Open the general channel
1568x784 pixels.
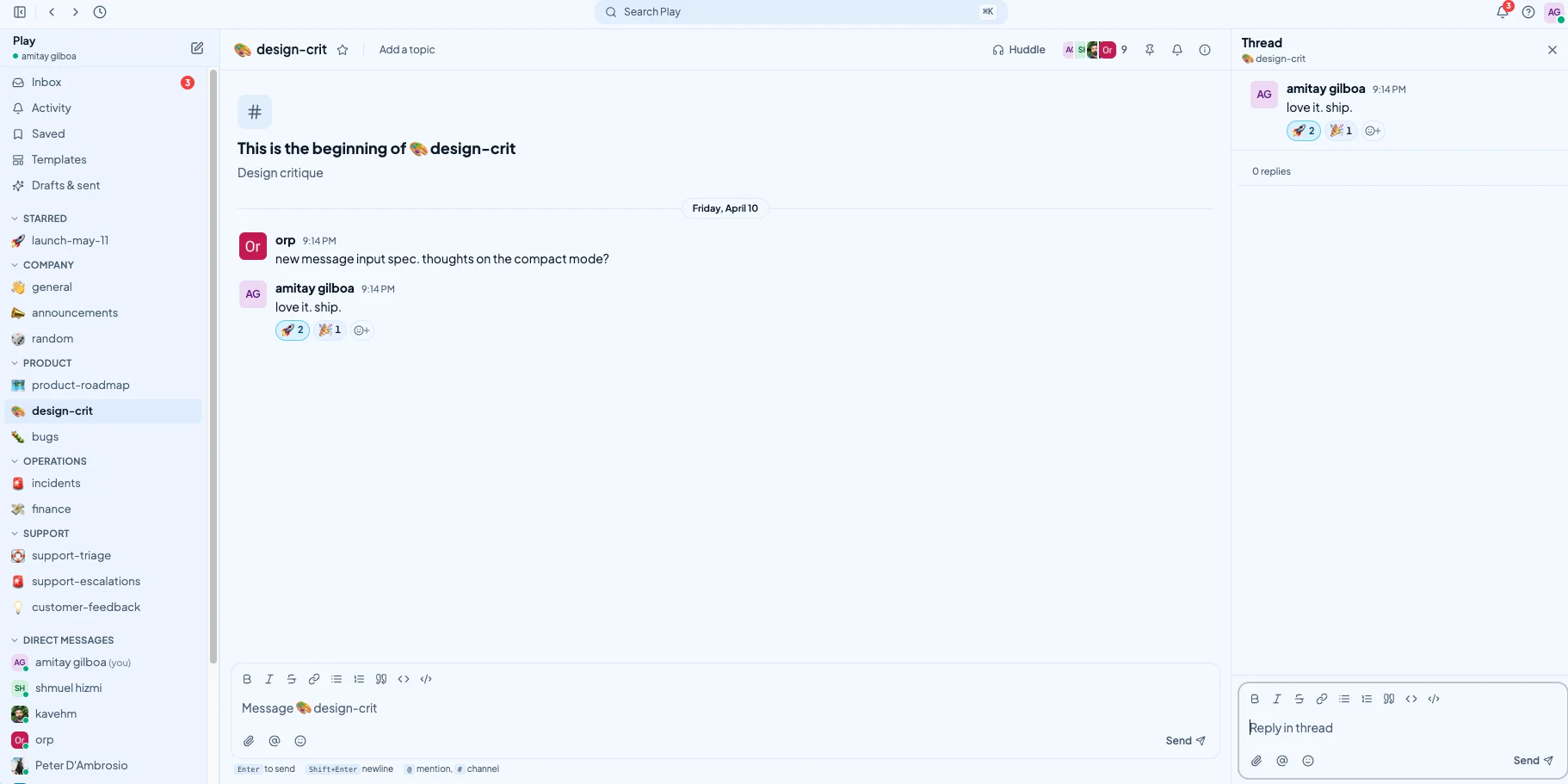coord(103,287)
